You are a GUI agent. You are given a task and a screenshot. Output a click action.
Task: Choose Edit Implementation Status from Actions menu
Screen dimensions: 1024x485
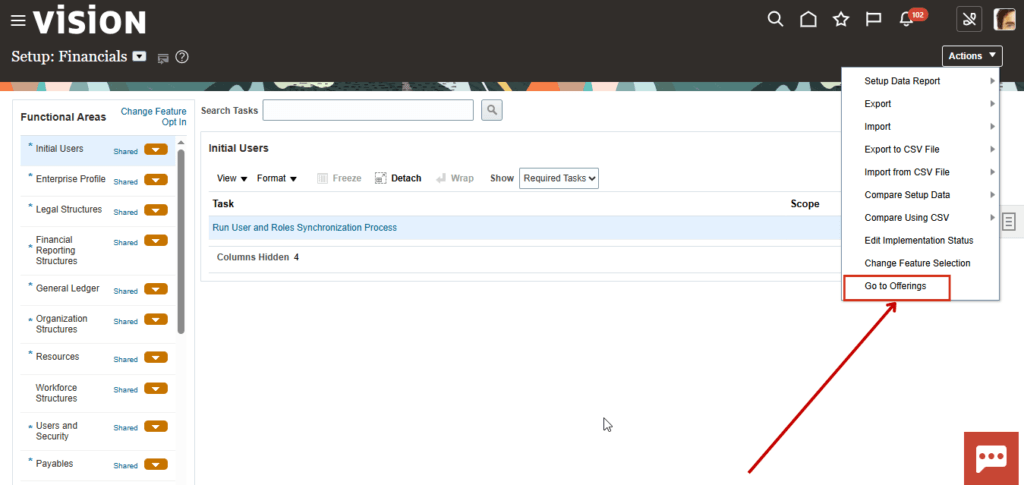(918, 240)
